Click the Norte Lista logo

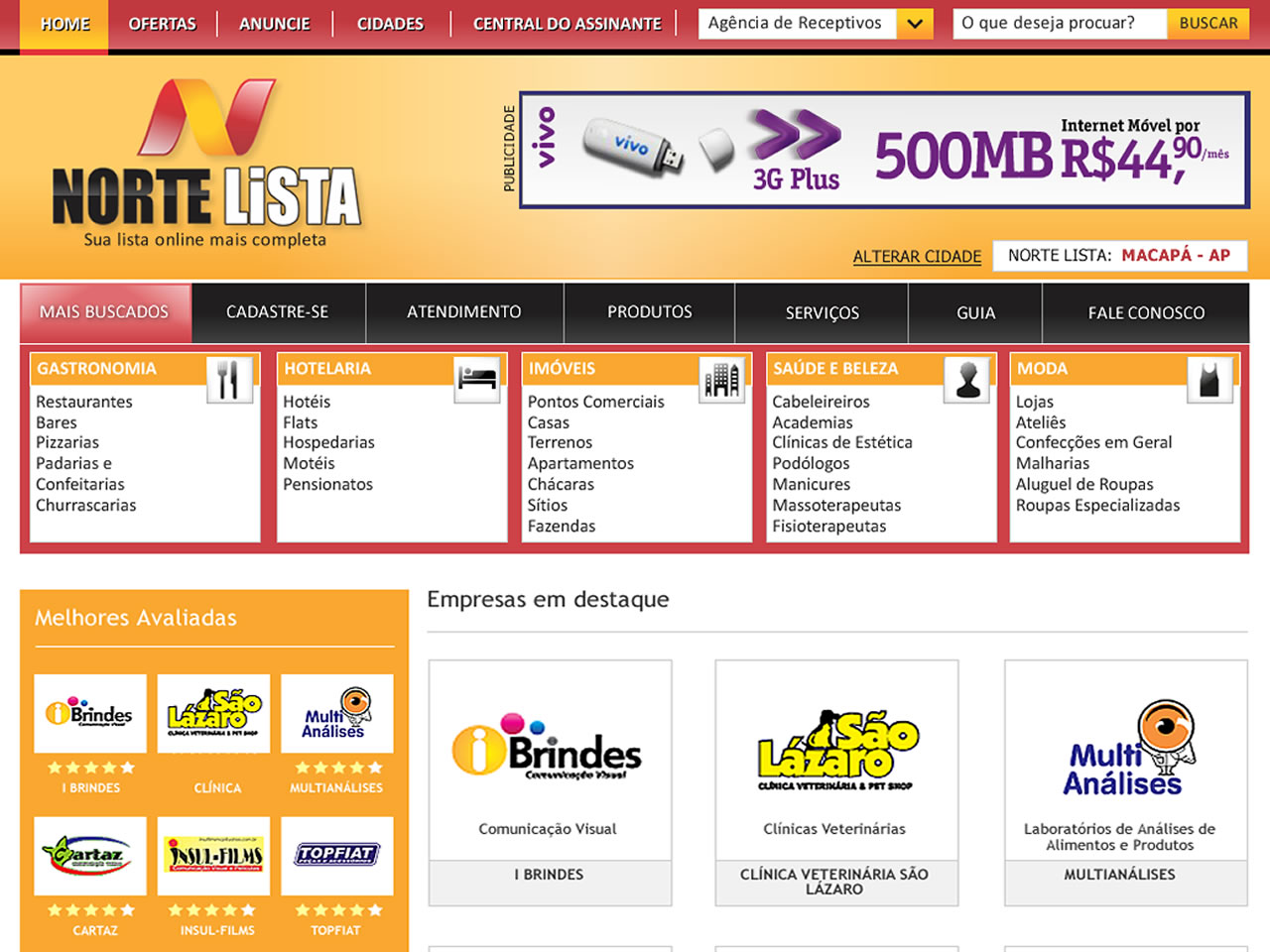tap(206, 164)
